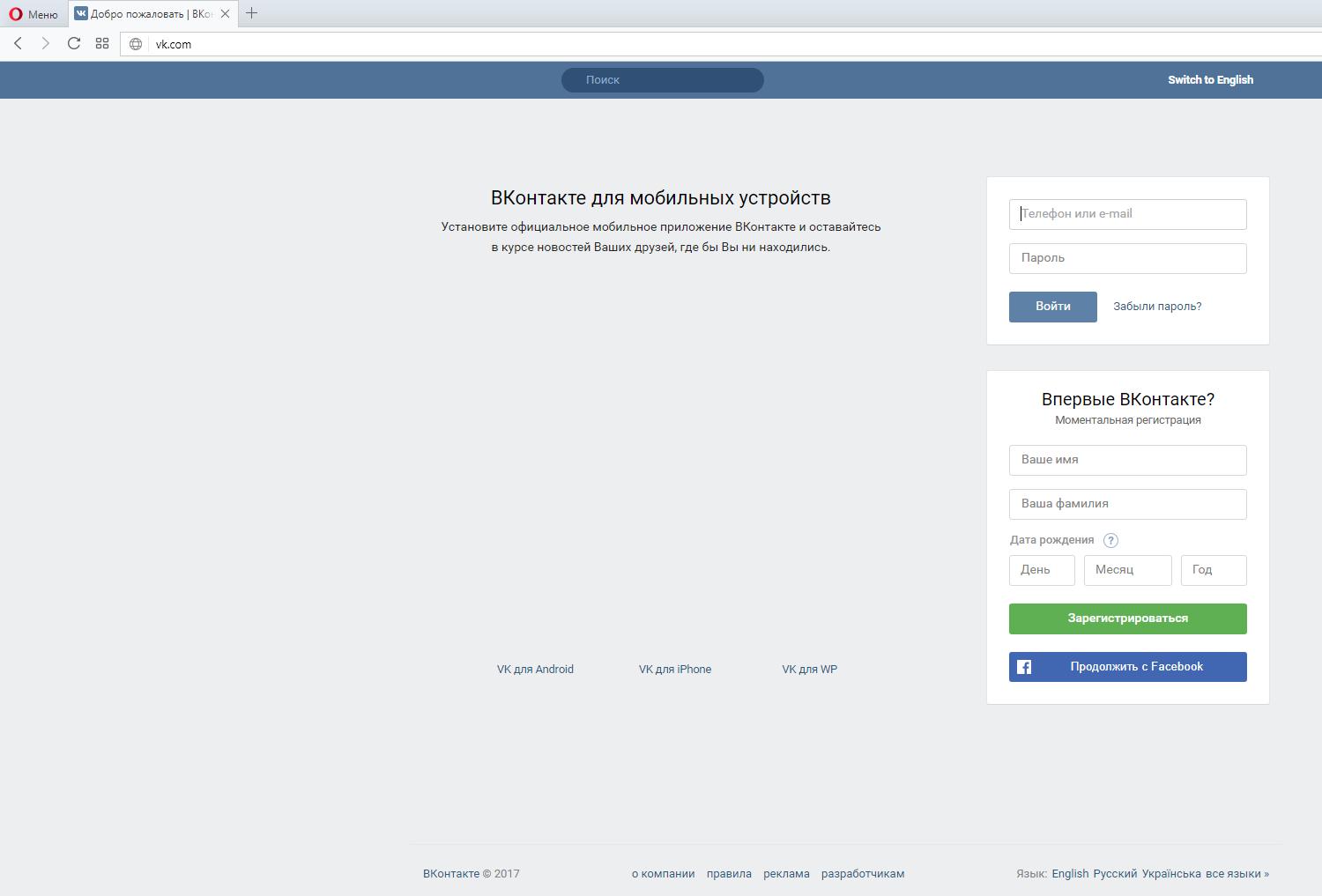The width and height of the screenshot is (1322, 896).
Task: Expand the Год dropdown
Action: tap(1214, 570)
